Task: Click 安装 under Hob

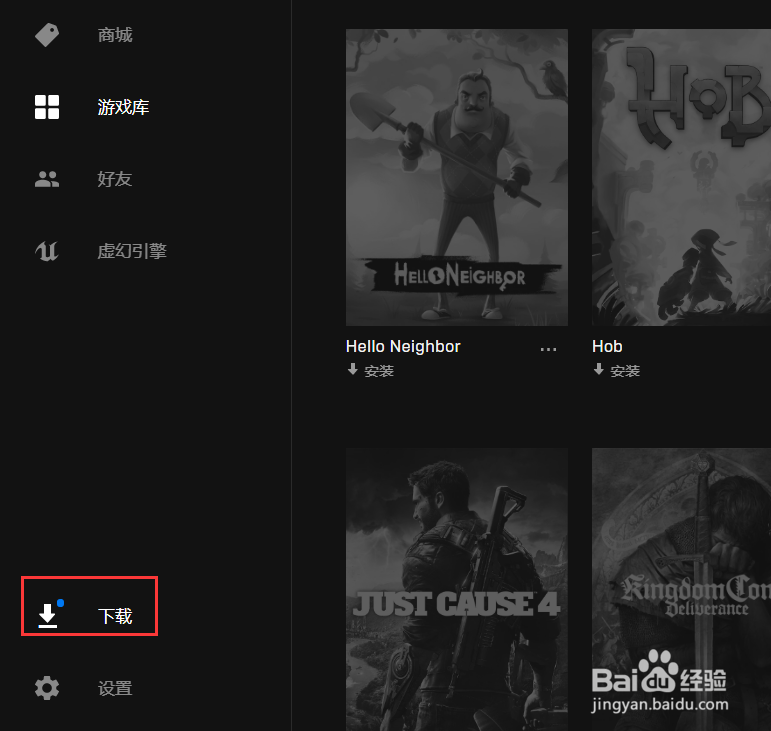Action: (x=625, y=371)
